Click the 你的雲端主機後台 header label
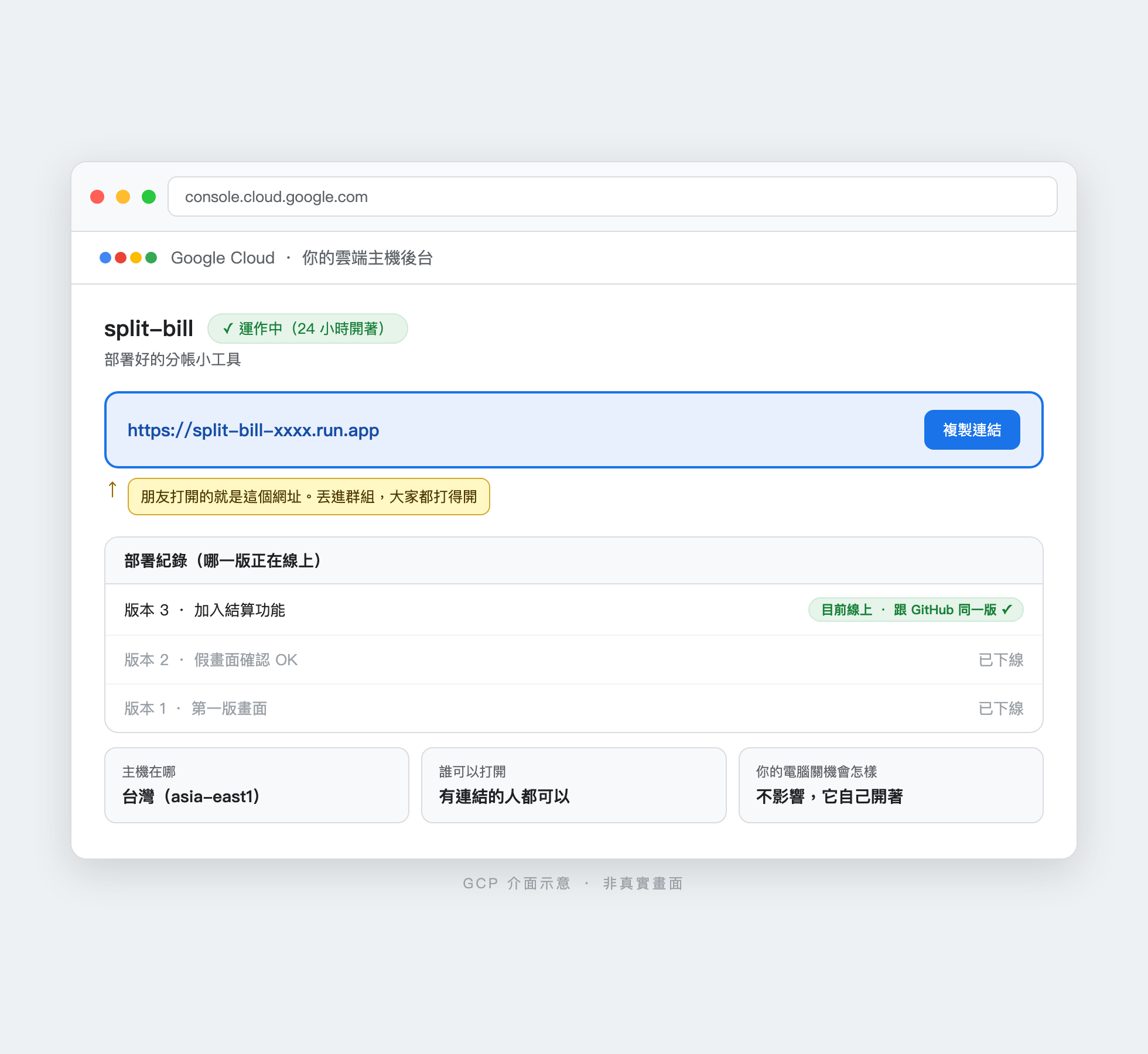Viewport: 1148px width, 1054px height. [x=367, y=258]
